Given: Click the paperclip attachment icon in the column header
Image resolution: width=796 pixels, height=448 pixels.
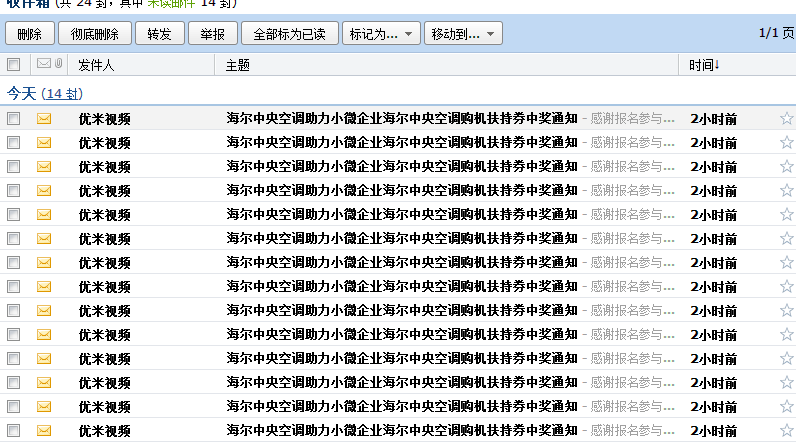Looking at the screenshot, I should [59, 63].
